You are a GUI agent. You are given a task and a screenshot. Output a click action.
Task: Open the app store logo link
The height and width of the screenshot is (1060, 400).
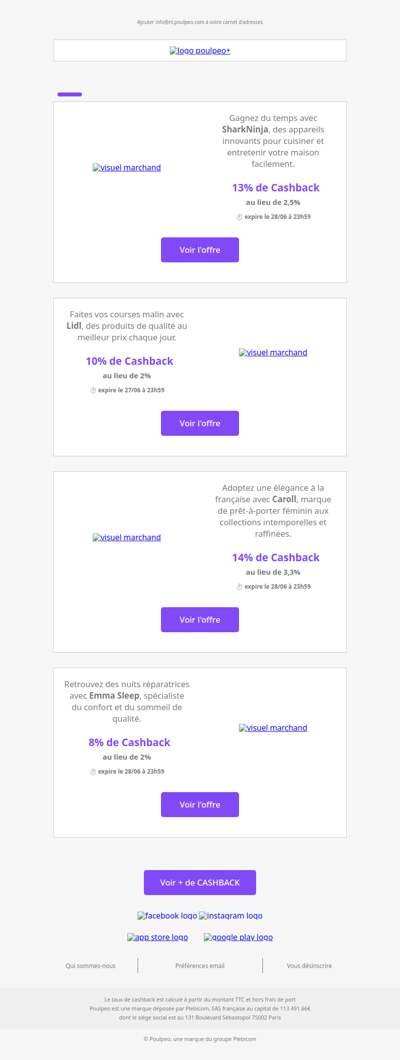pos(157,938)
